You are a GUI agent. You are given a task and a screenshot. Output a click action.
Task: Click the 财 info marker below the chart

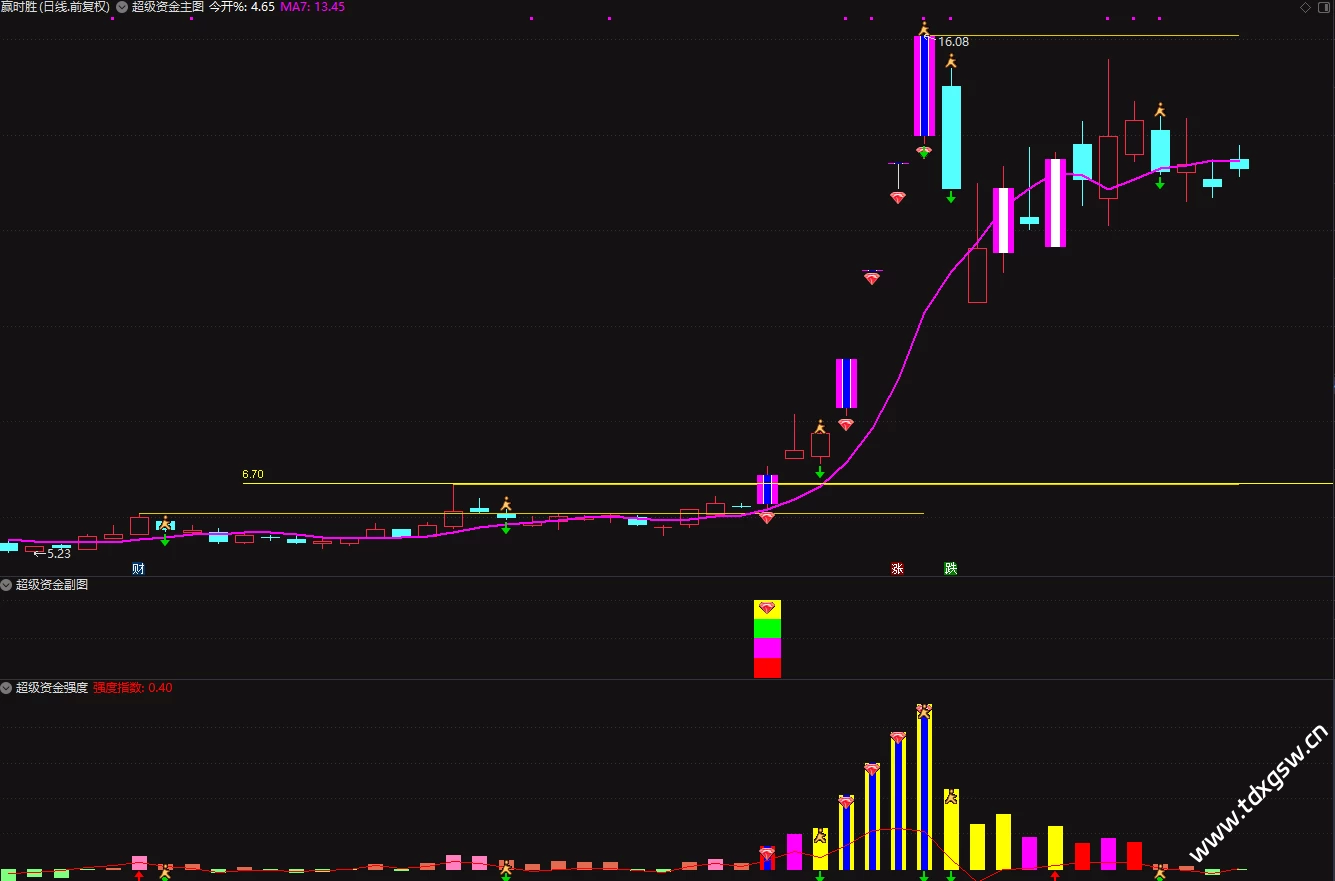point(138,569)
